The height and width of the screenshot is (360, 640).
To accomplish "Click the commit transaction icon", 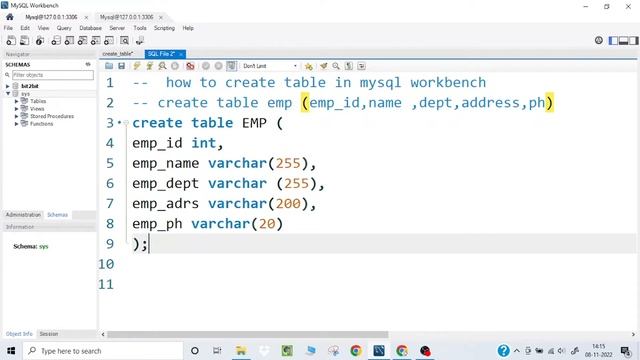I will click(x=206, y=66).
